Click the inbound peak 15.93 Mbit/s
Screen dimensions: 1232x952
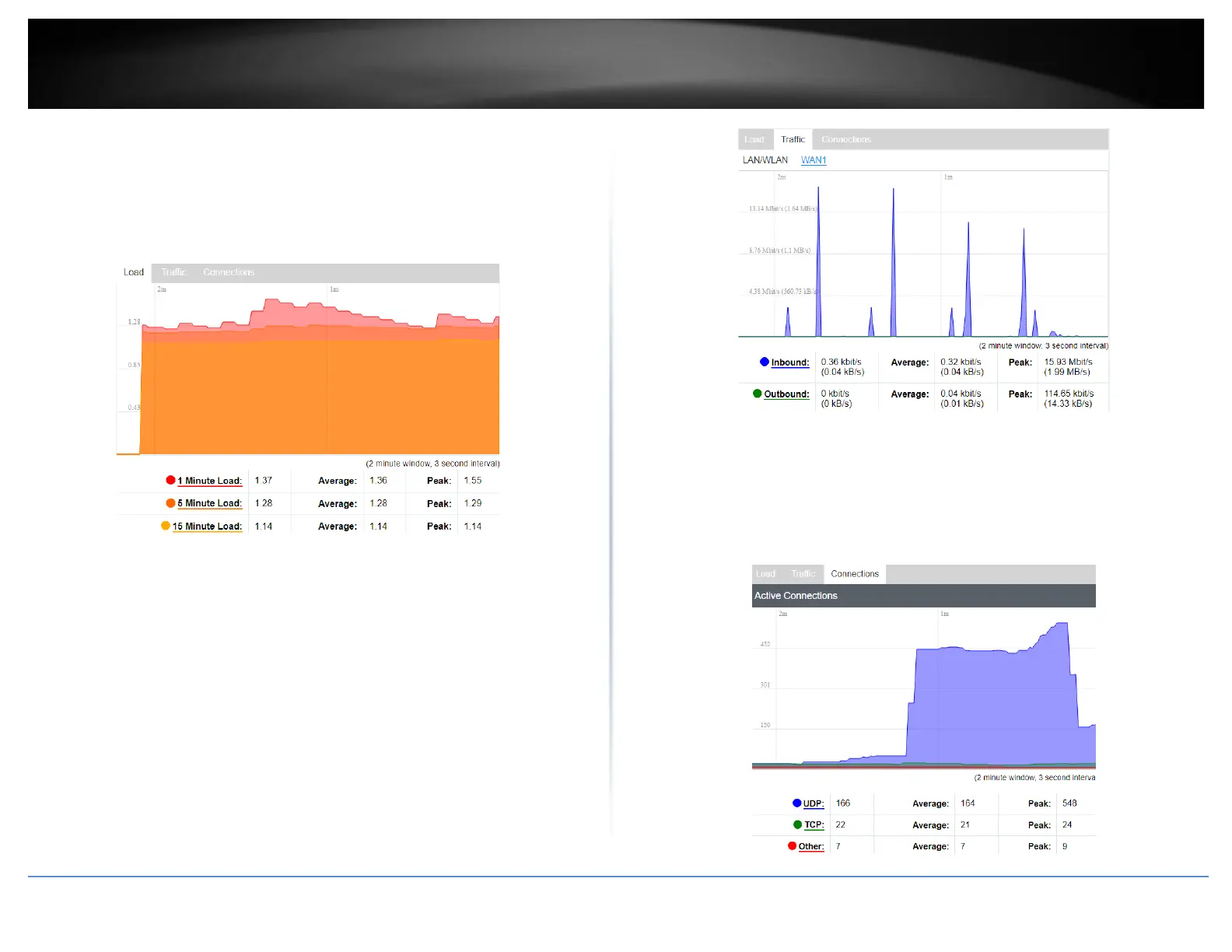point(1069,362)
